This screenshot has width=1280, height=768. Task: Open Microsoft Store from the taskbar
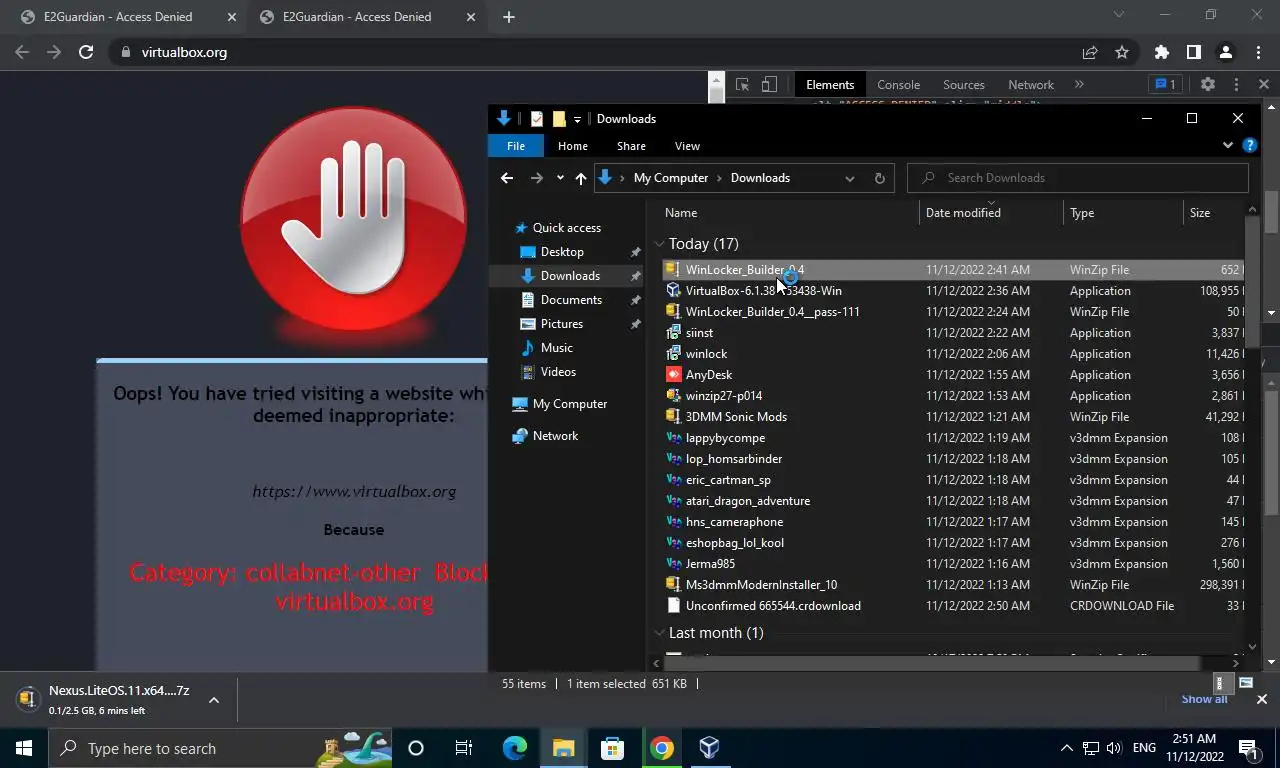tap(612, 748)
